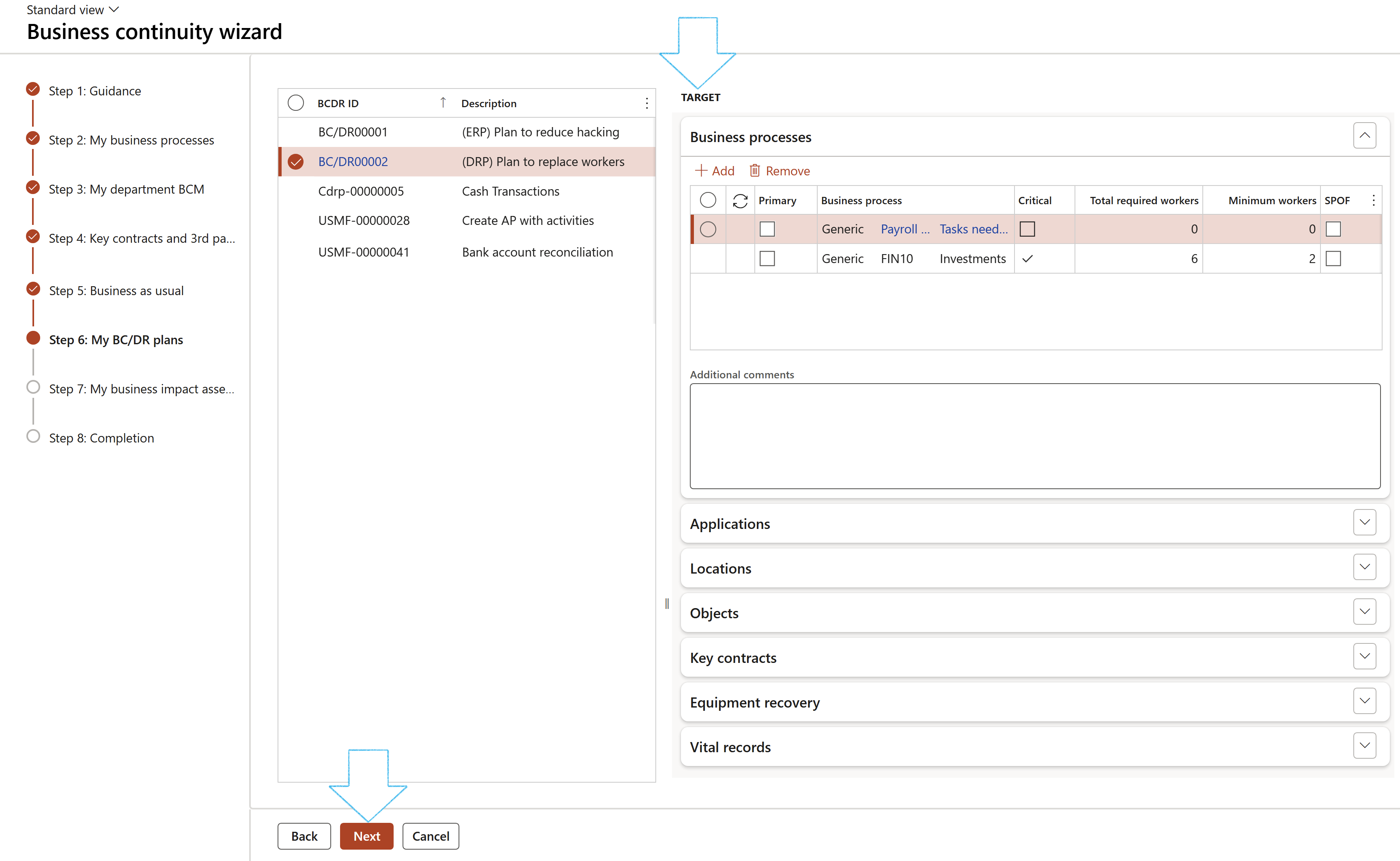Image resolution: width=1400 pixels, height=861 pixels.
Task: Jump to Step 7 business impact assessment
Action: (x=141, y=389)
